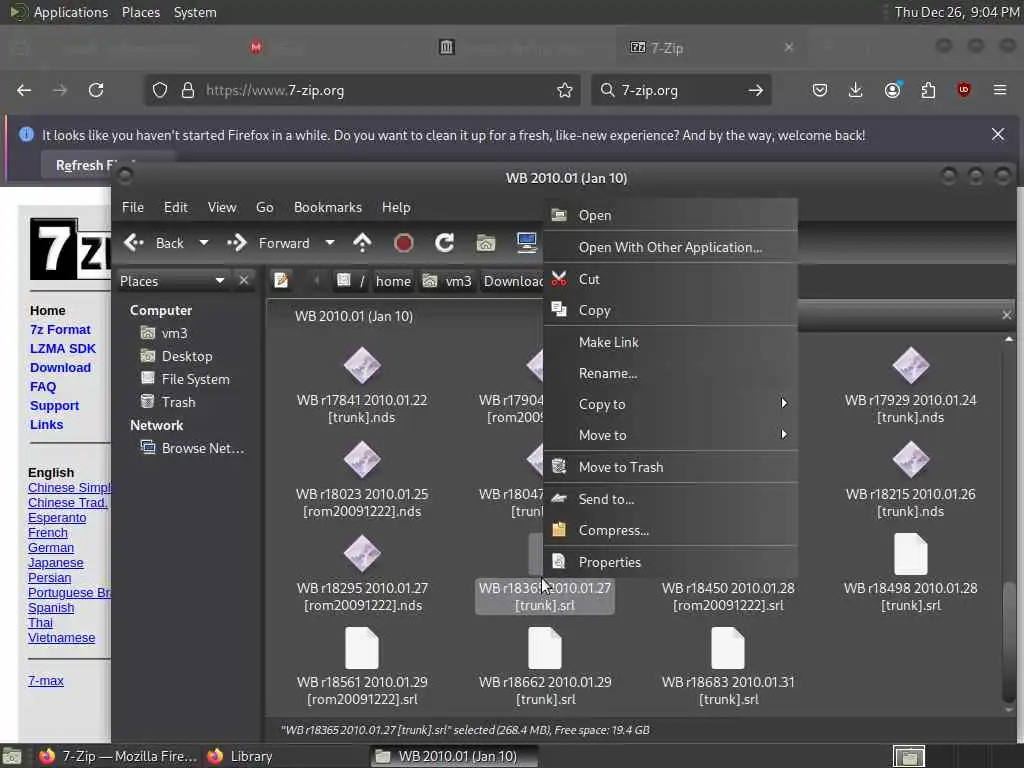Viewport: 1024px width, 768px height.
Task: Toggle location edit pencil icon
Action: point(281,281)
